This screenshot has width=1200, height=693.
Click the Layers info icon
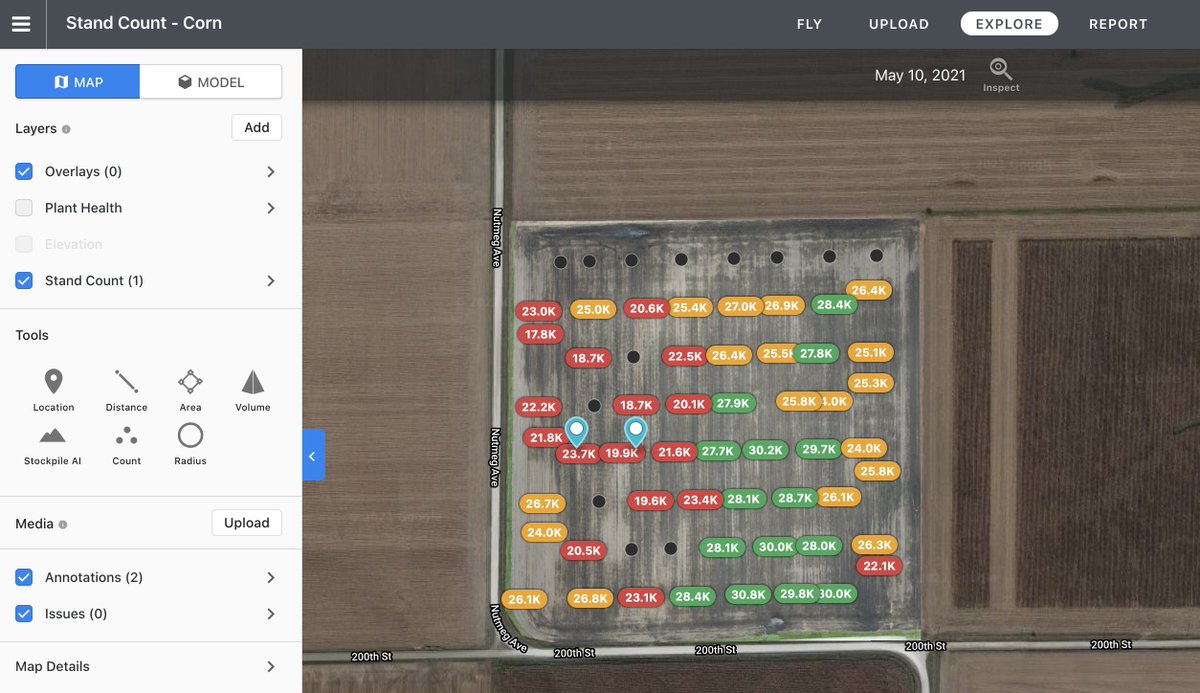click(66, 129)
